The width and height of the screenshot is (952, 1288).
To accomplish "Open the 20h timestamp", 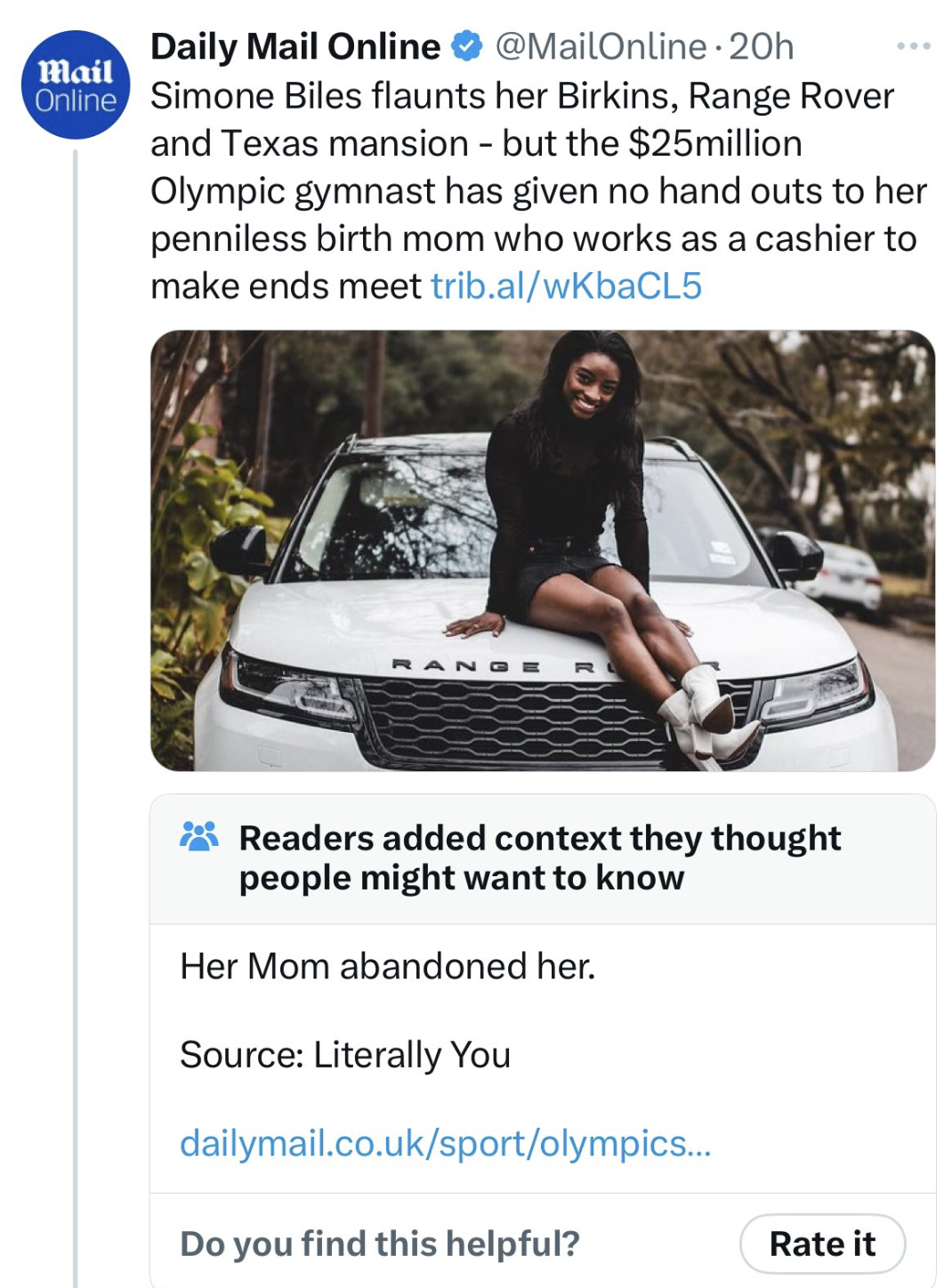I will point(762,46).
